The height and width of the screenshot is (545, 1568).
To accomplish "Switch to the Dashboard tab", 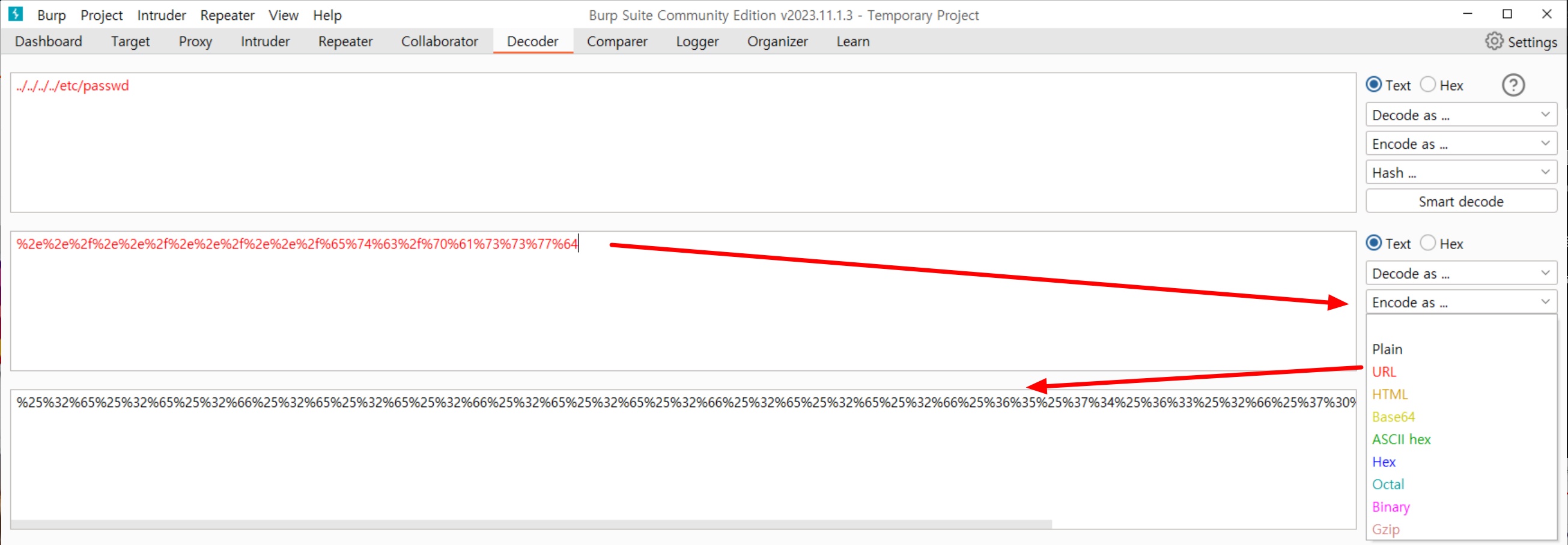I will point(49,41).
